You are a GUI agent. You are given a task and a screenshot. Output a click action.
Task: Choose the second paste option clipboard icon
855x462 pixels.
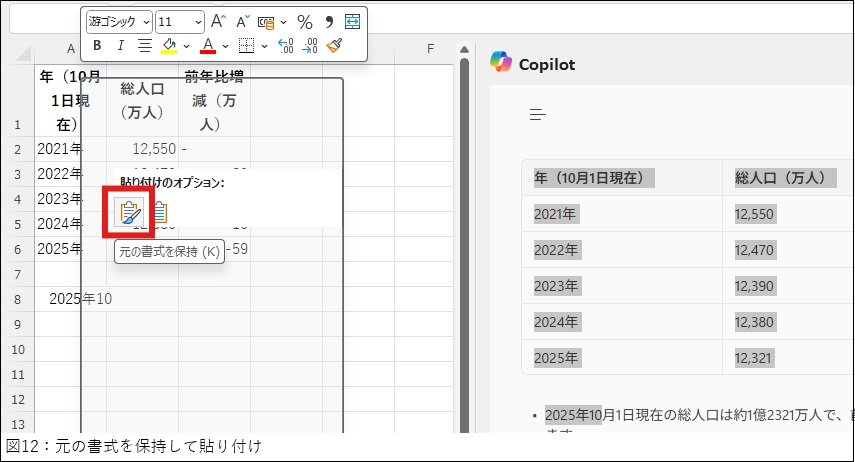pos(158,212)
